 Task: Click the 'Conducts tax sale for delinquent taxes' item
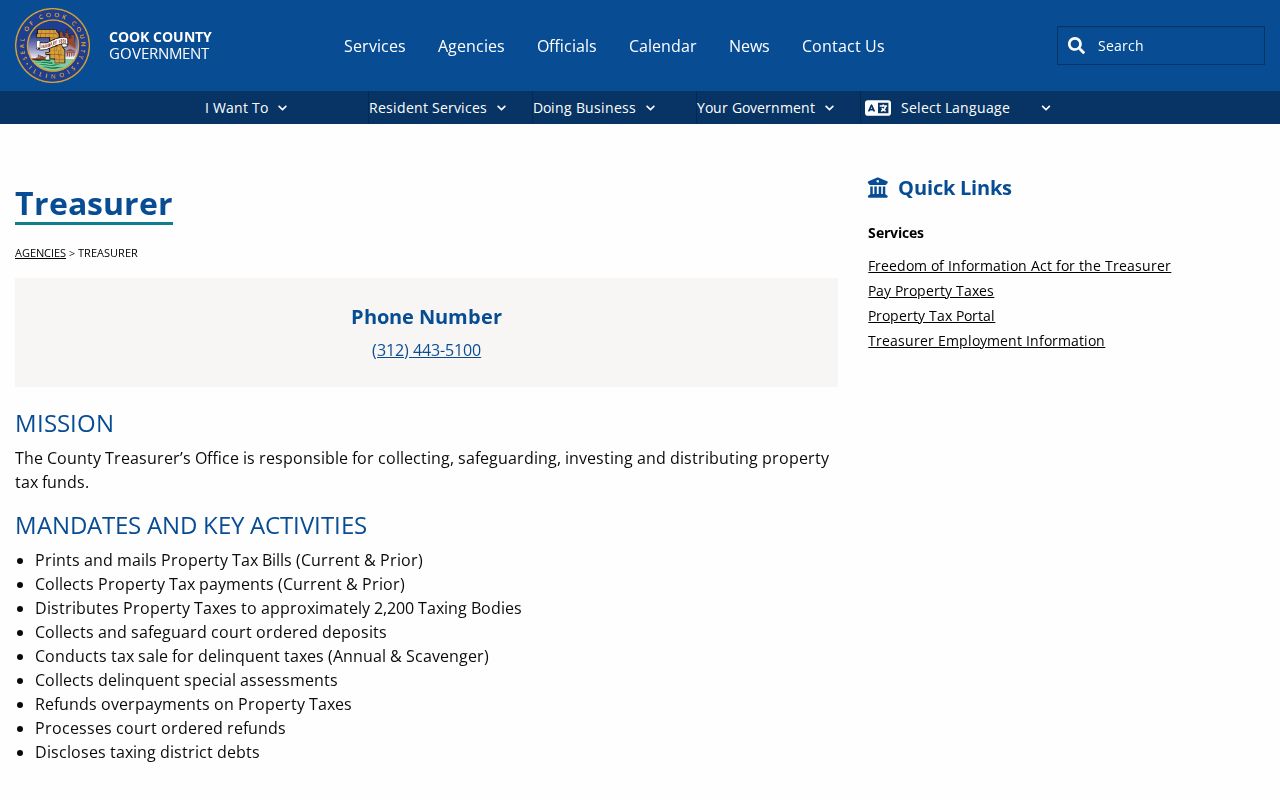(262, 656)
